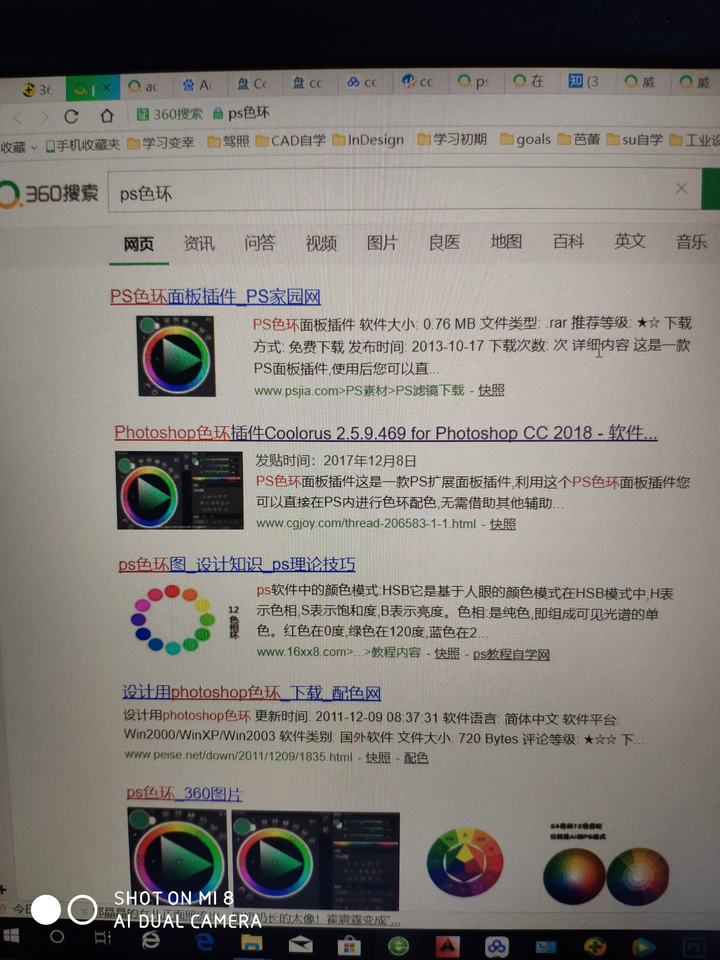Open the ps search tab
The width and height of the screenshot is (720, 960).
[x=473, y=81]
